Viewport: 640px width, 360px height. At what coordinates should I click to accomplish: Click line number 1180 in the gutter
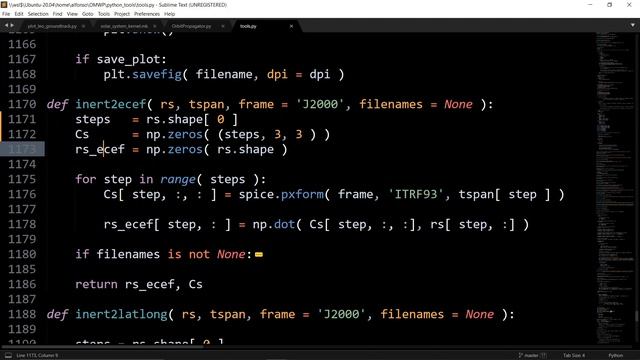tap(22, 254)
